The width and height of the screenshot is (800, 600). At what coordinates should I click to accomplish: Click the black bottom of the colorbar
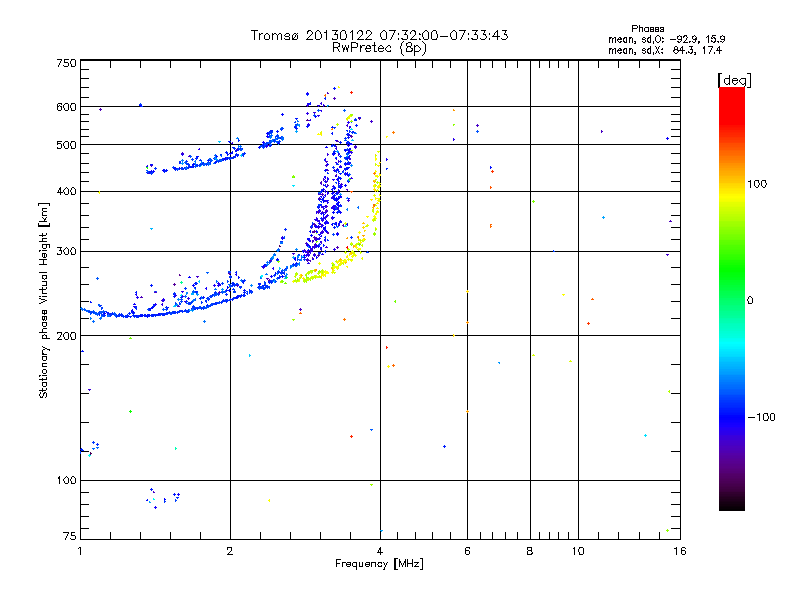732,503
